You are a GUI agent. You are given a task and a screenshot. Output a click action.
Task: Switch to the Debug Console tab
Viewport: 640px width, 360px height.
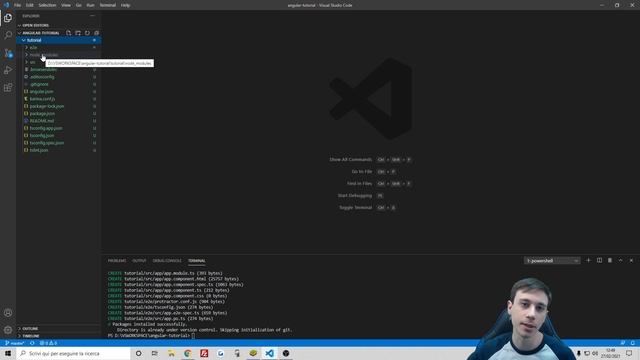[x=167, y=261]
